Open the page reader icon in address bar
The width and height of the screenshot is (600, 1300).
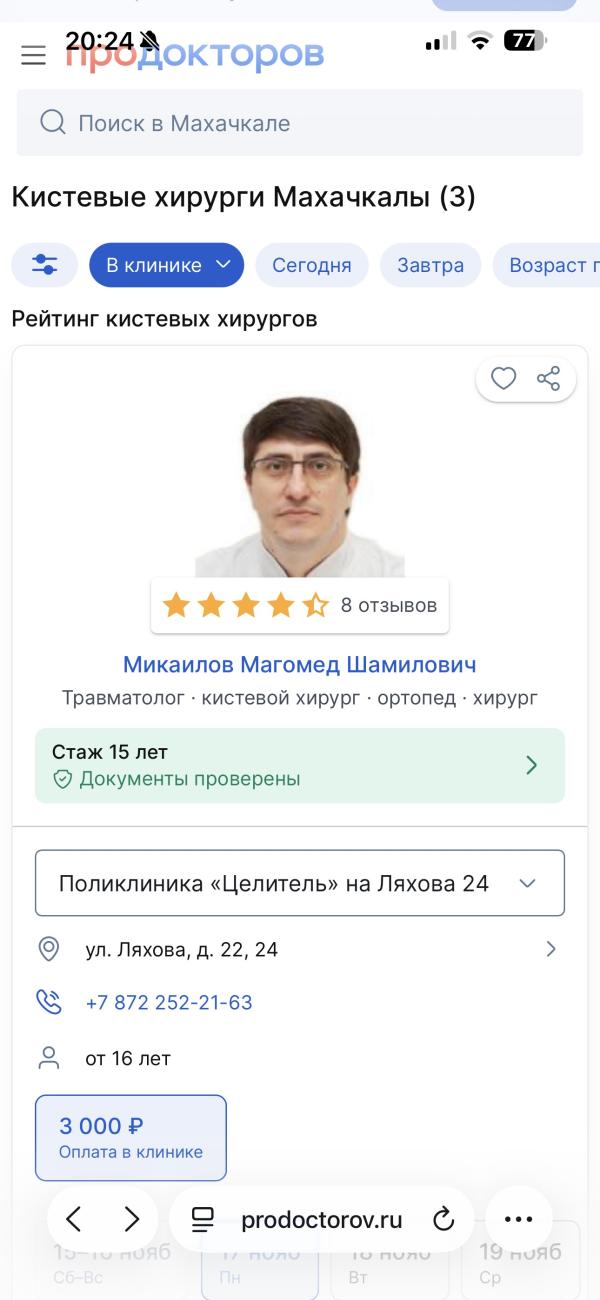click(x=203, y=1220)
